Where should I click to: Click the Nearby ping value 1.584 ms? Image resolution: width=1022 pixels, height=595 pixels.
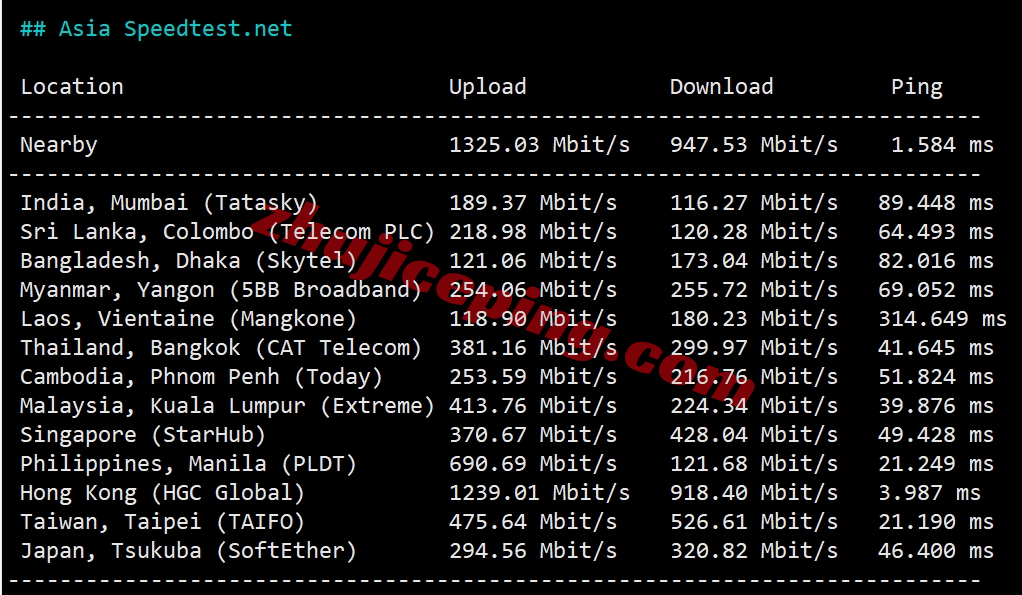click(x=942, y=145)
